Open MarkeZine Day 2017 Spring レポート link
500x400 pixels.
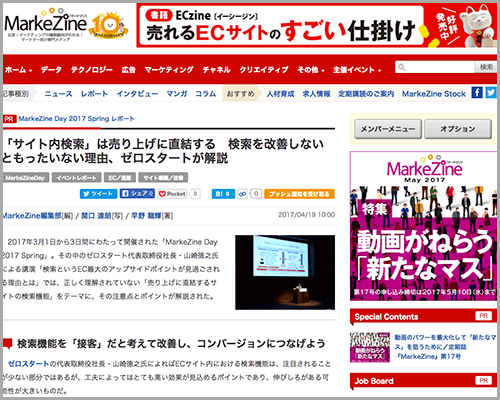[76, 119]
